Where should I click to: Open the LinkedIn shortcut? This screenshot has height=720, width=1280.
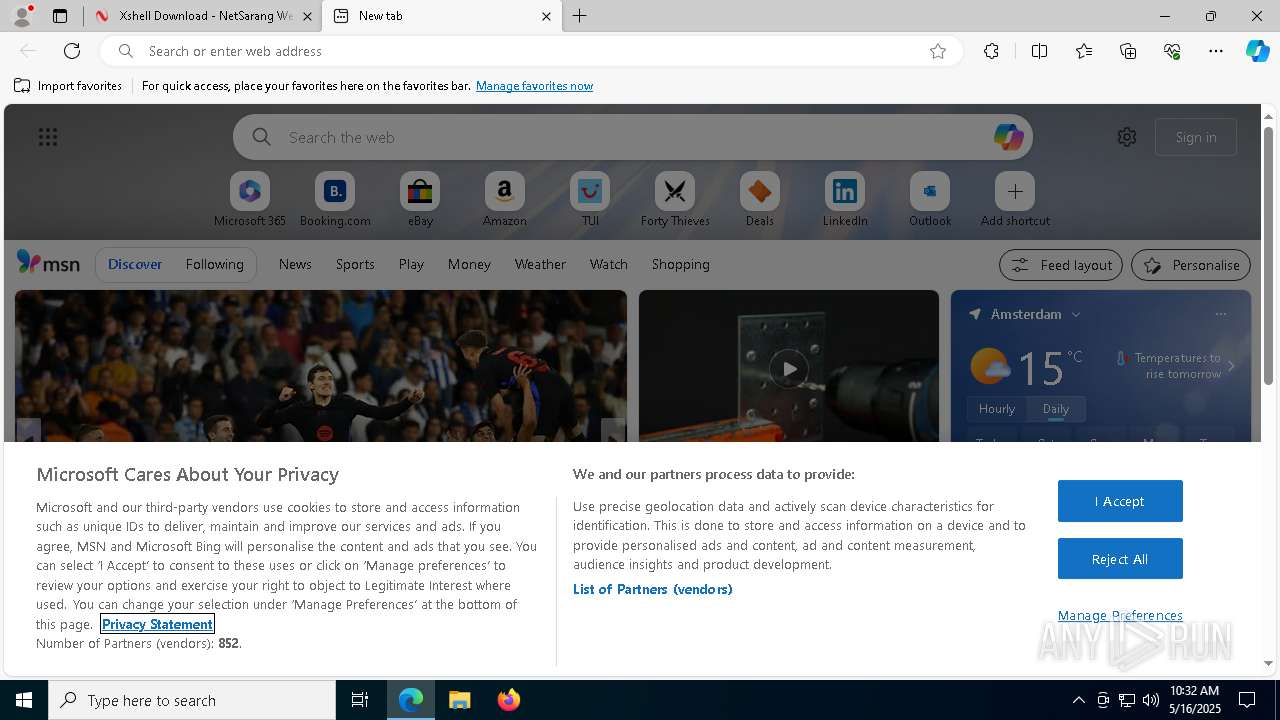845,200
